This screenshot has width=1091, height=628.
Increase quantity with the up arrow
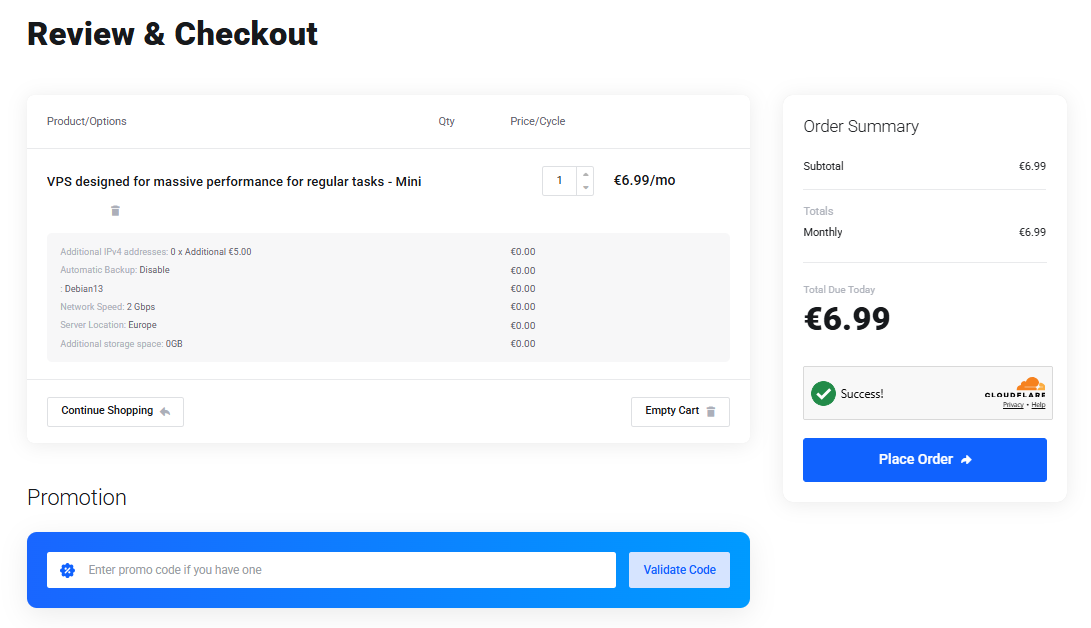tap(586, 175)
